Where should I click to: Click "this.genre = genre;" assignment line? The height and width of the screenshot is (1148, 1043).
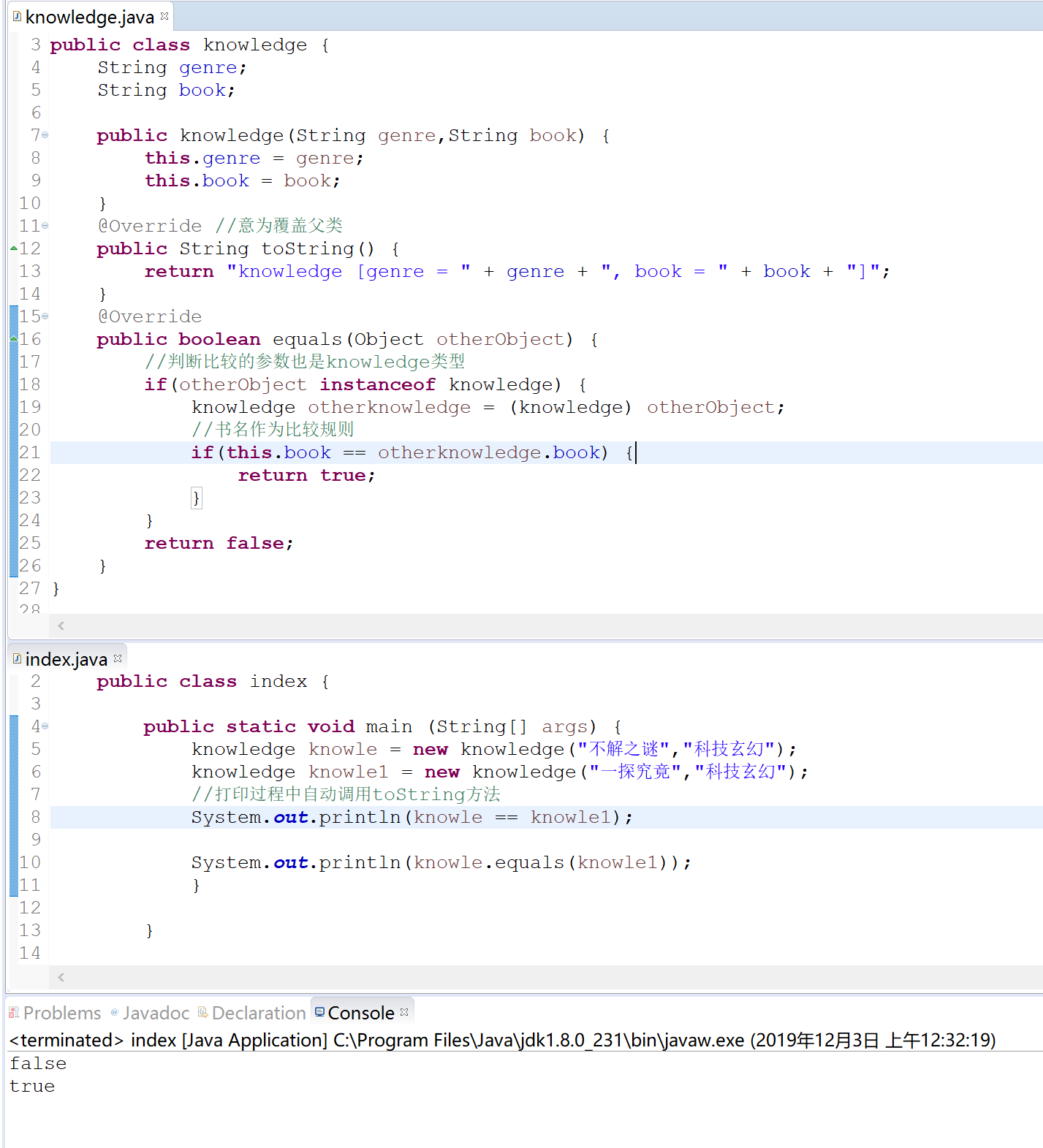point(254,158)
